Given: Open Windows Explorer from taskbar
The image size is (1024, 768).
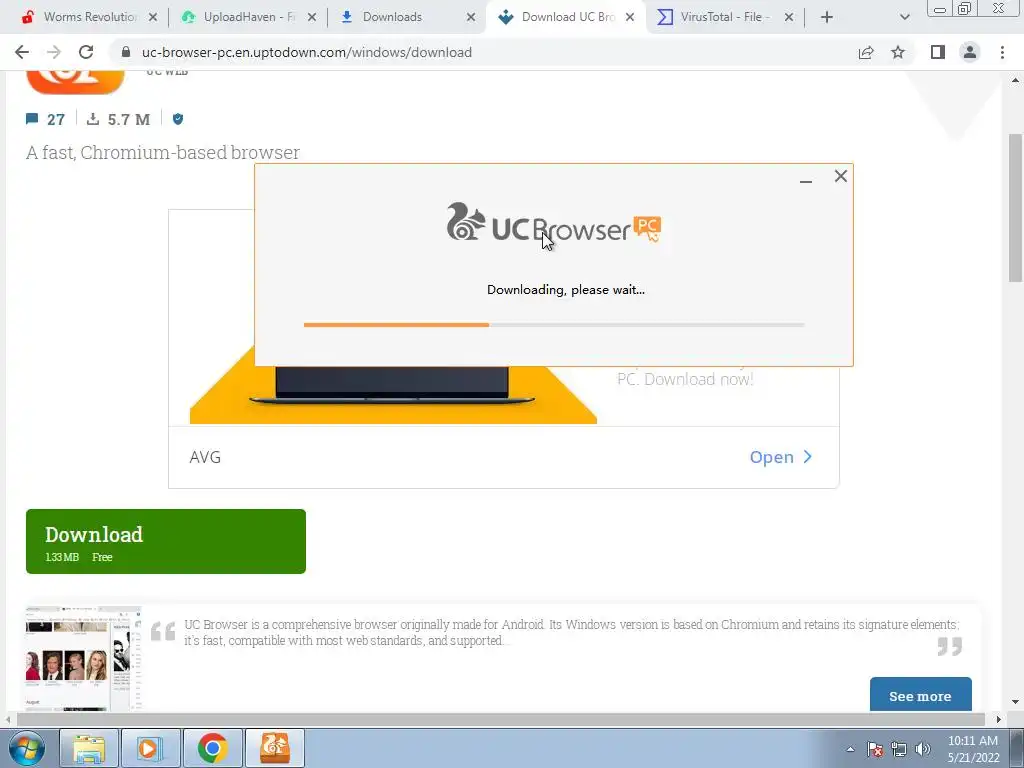Looking at the screenshot, I should tap(89, 748).
